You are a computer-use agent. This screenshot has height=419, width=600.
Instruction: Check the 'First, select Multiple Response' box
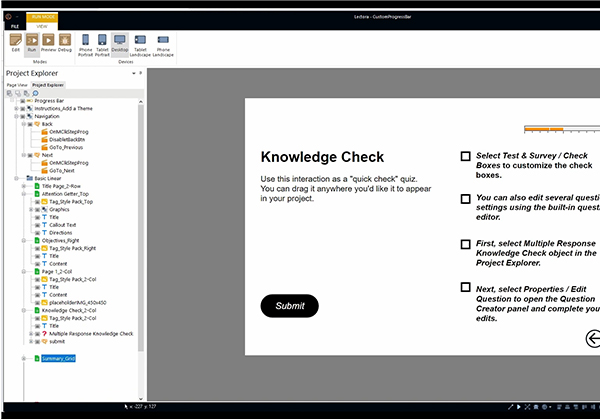[x=466, y=244]
